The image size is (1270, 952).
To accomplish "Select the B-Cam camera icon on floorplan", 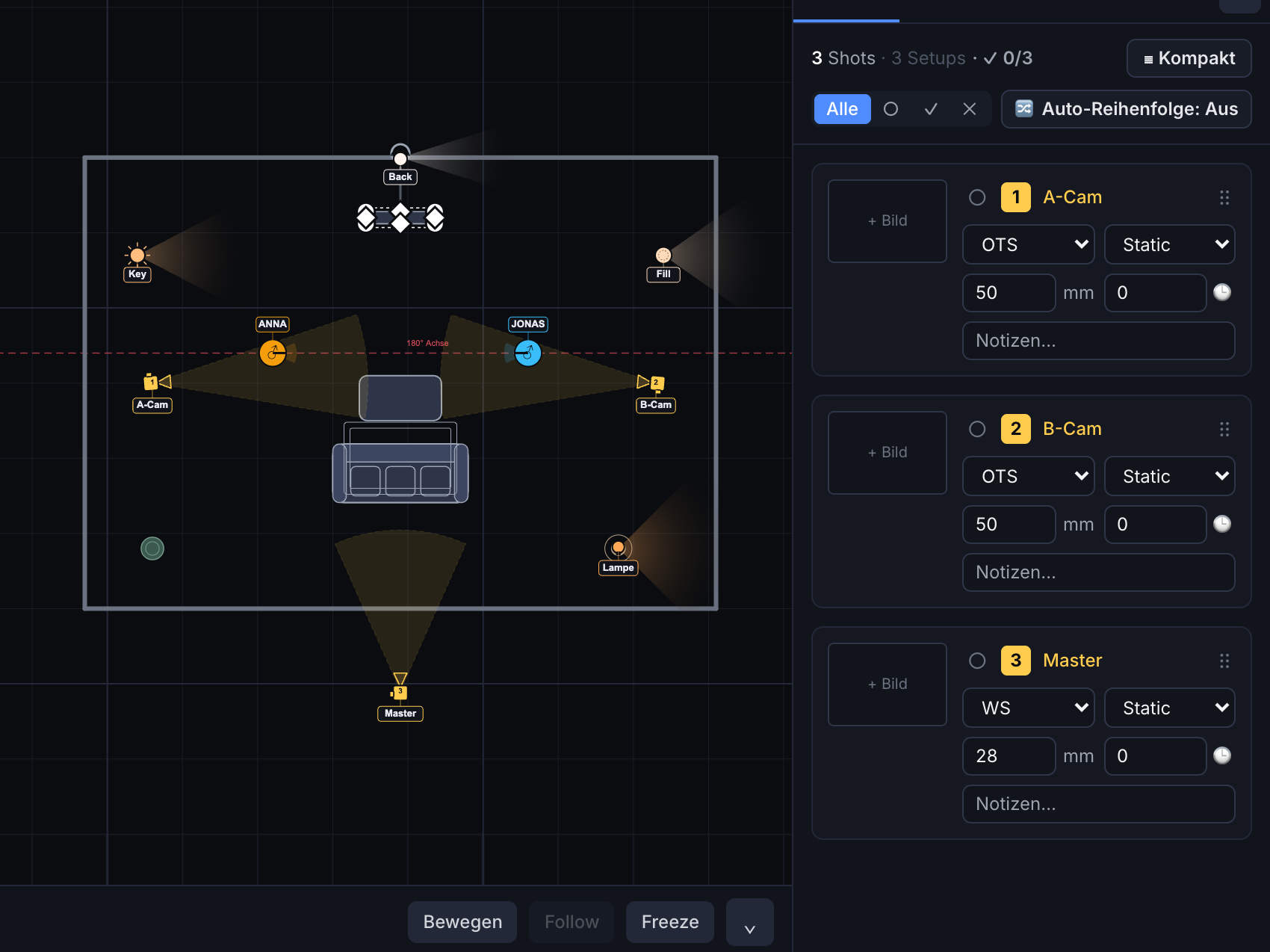I will [x=651, y=383].
